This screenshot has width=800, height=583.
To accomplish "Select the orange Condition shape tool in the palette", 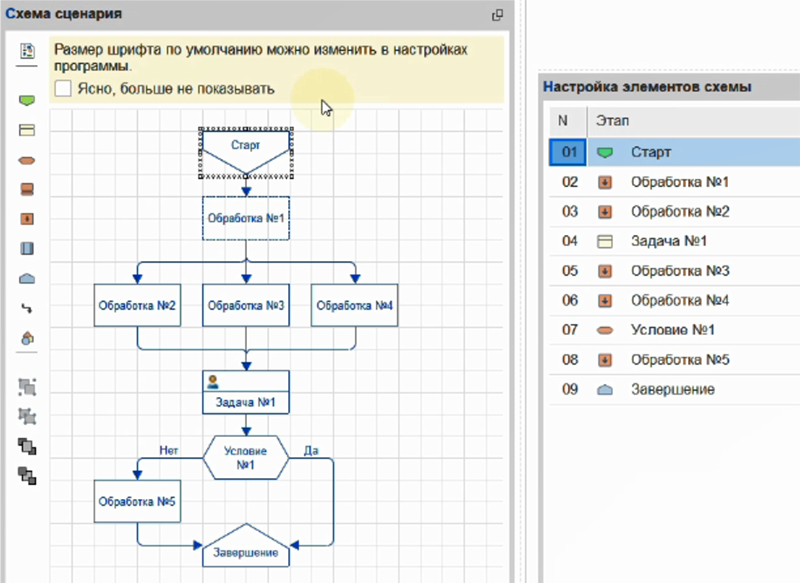I will 27,161.
